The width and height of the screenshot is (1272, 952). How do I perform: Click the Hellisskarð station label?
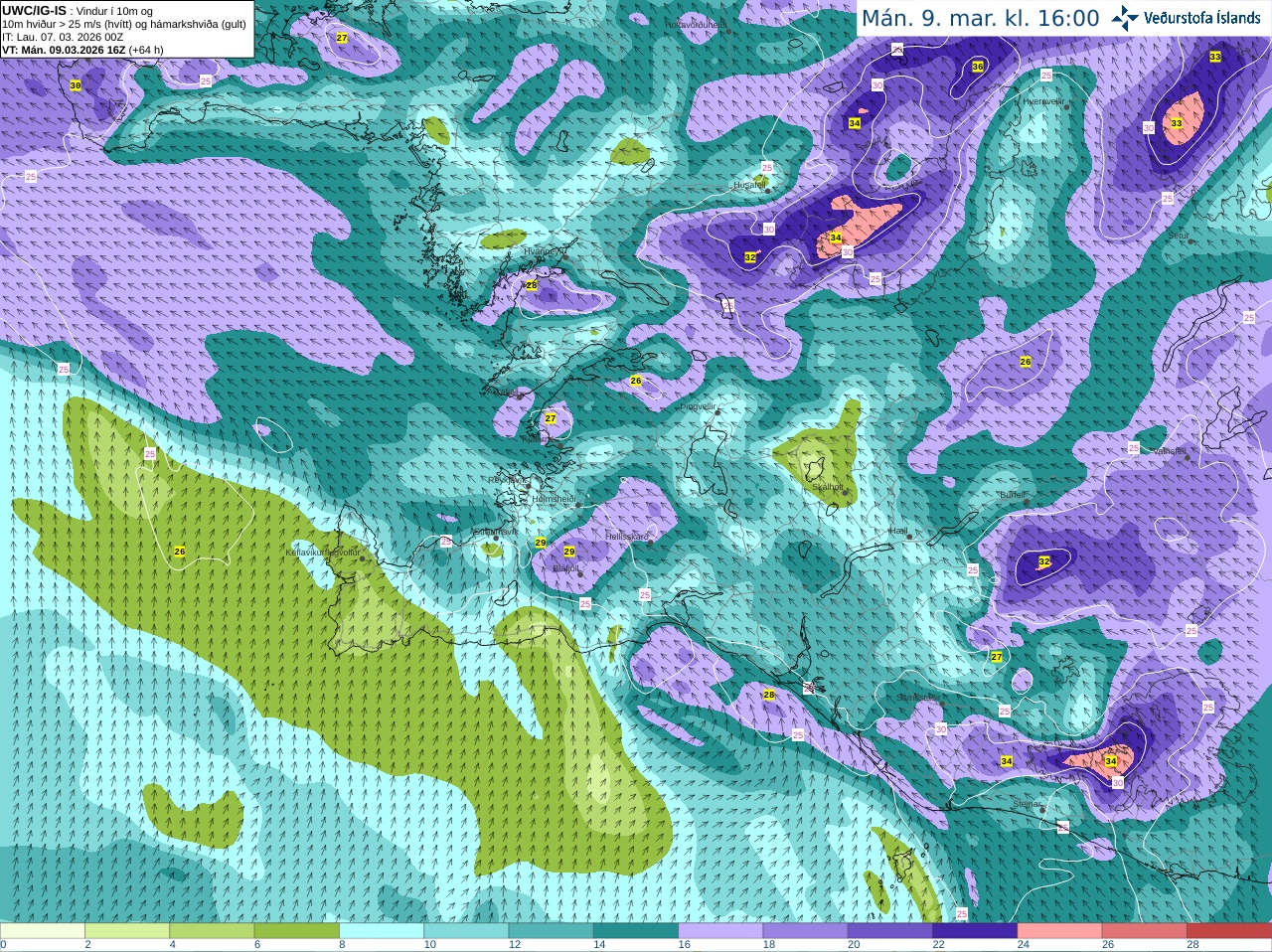click(x=627, y=537)
